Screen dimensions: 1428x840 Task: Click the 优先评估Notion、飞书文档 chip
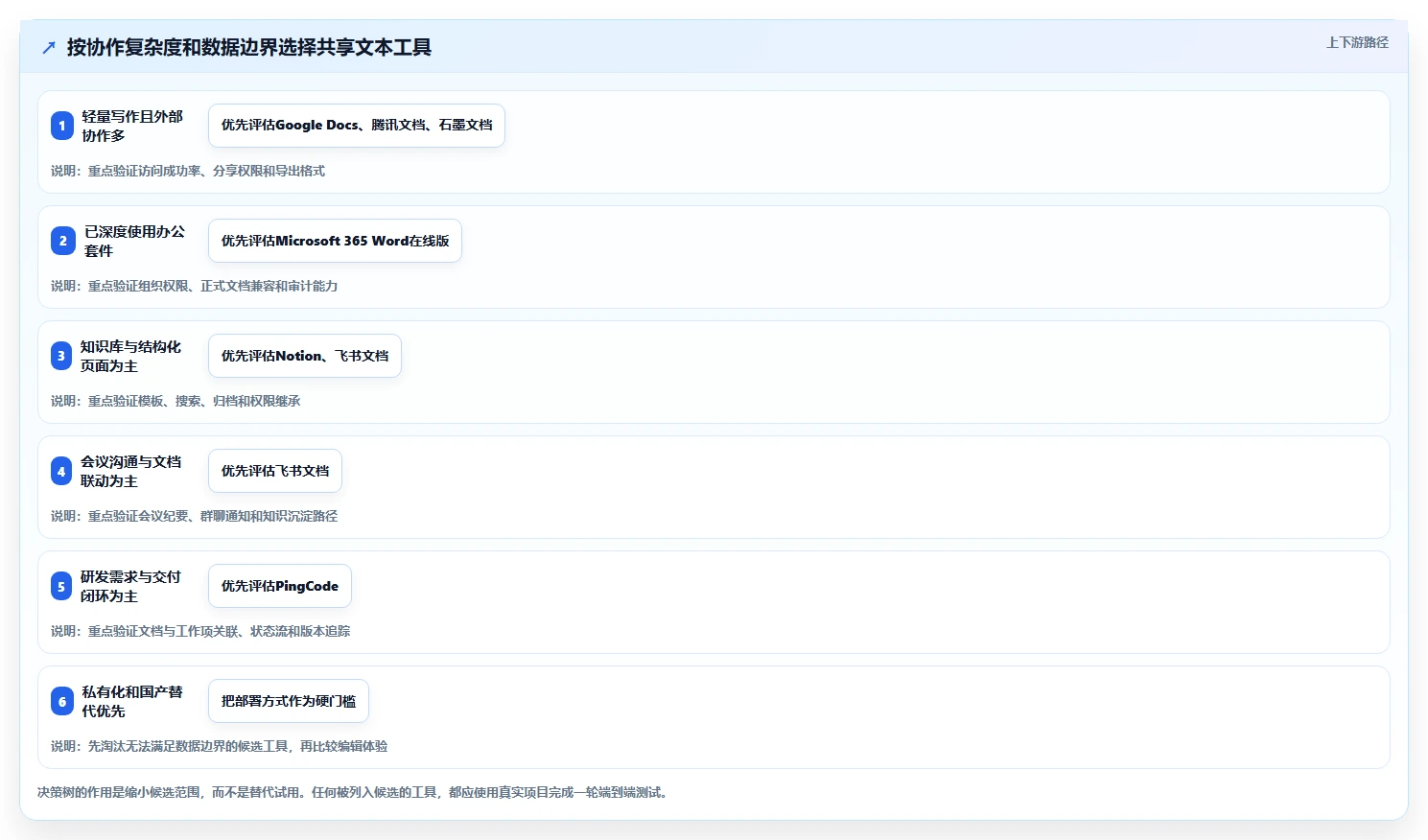pyautogui.click(x=305, y=356)
